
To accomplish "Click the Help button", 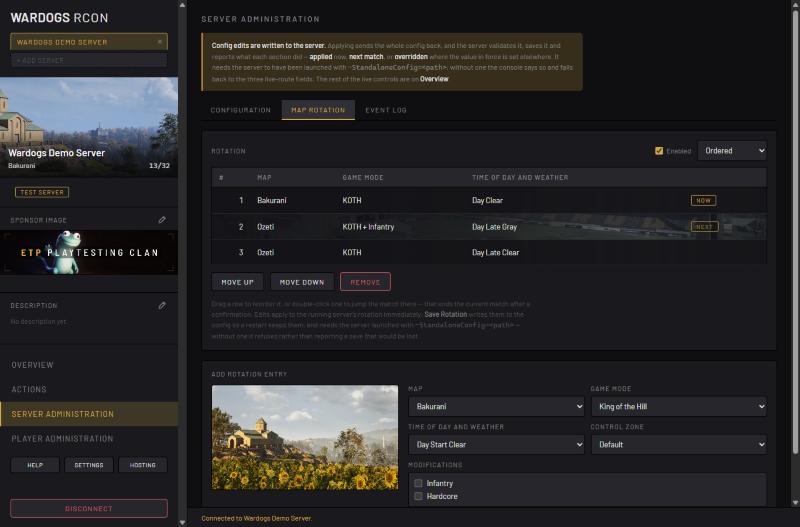I will pyautogui.click(x=35, y=465).
